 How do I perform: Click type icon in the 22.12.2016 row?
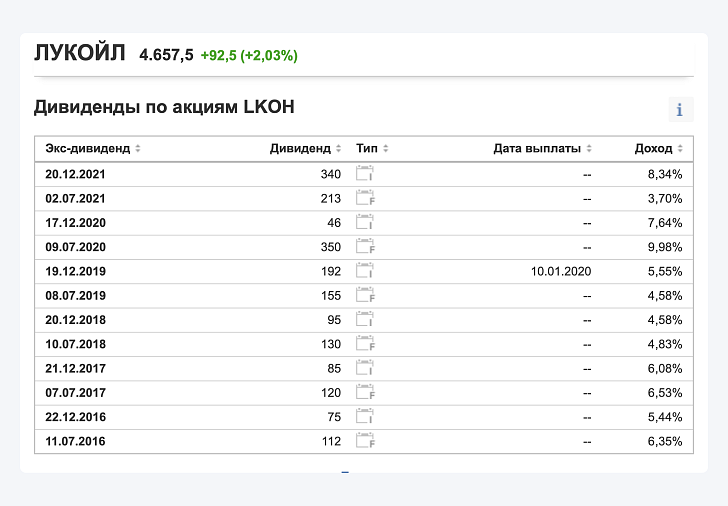point(365,416)
